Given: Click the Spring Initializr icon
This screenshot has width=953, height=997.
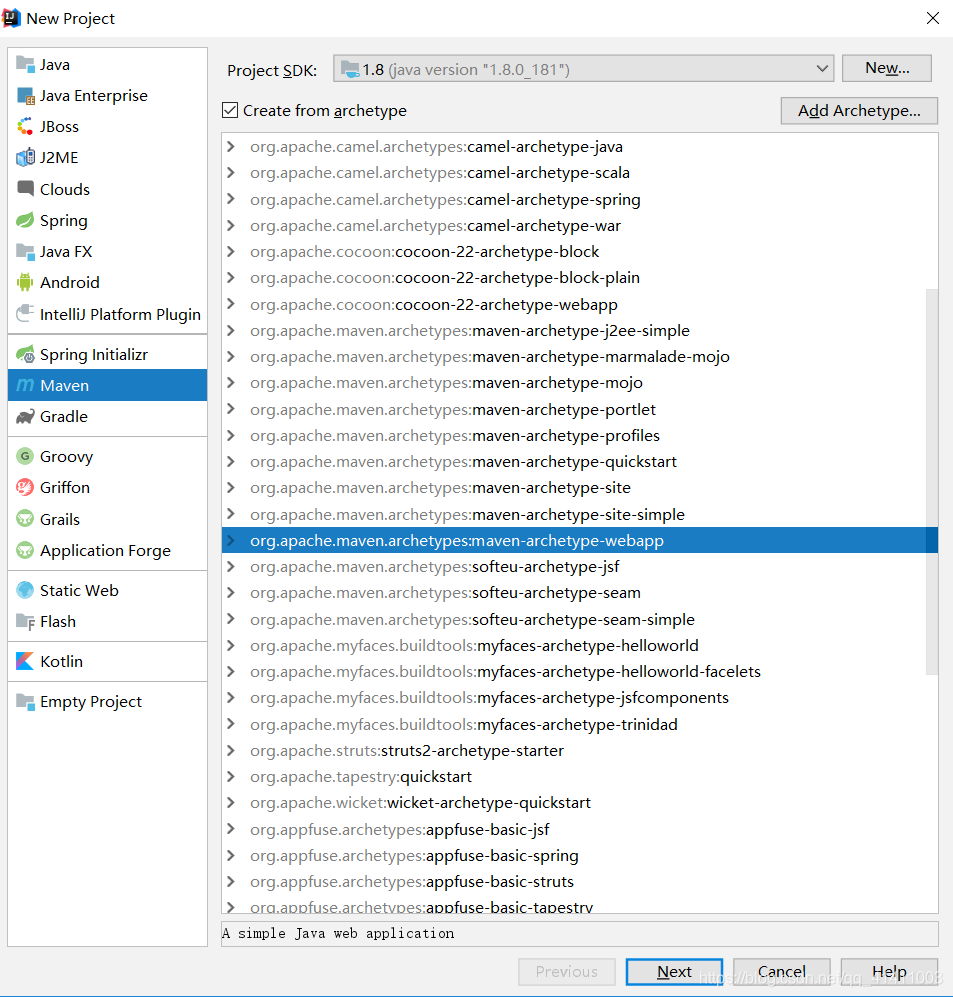Looking at the screenshot, I should pyautogui.click(x=25, y=354).
